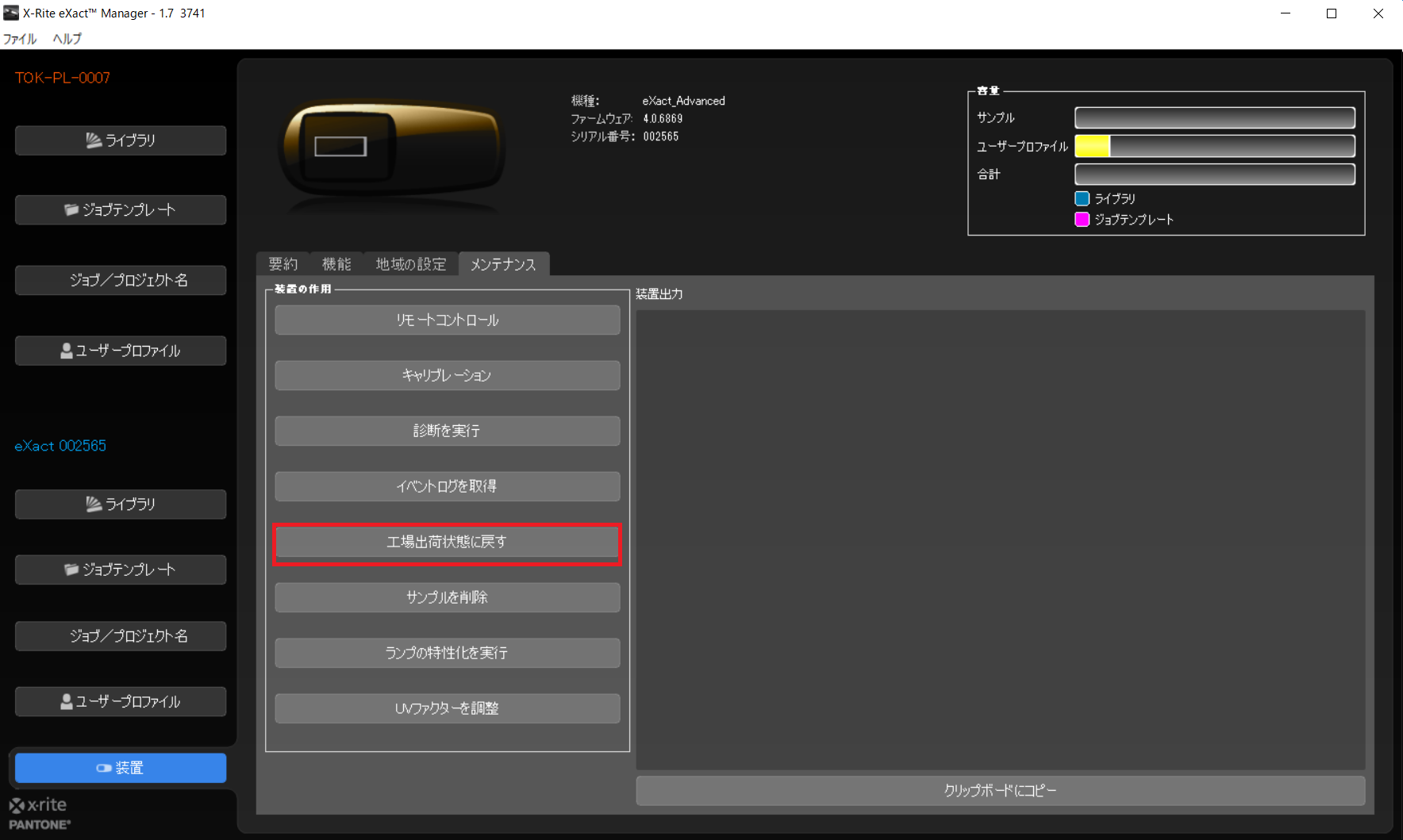
Task: Run 診断を実行
Action: coord(448,432)
